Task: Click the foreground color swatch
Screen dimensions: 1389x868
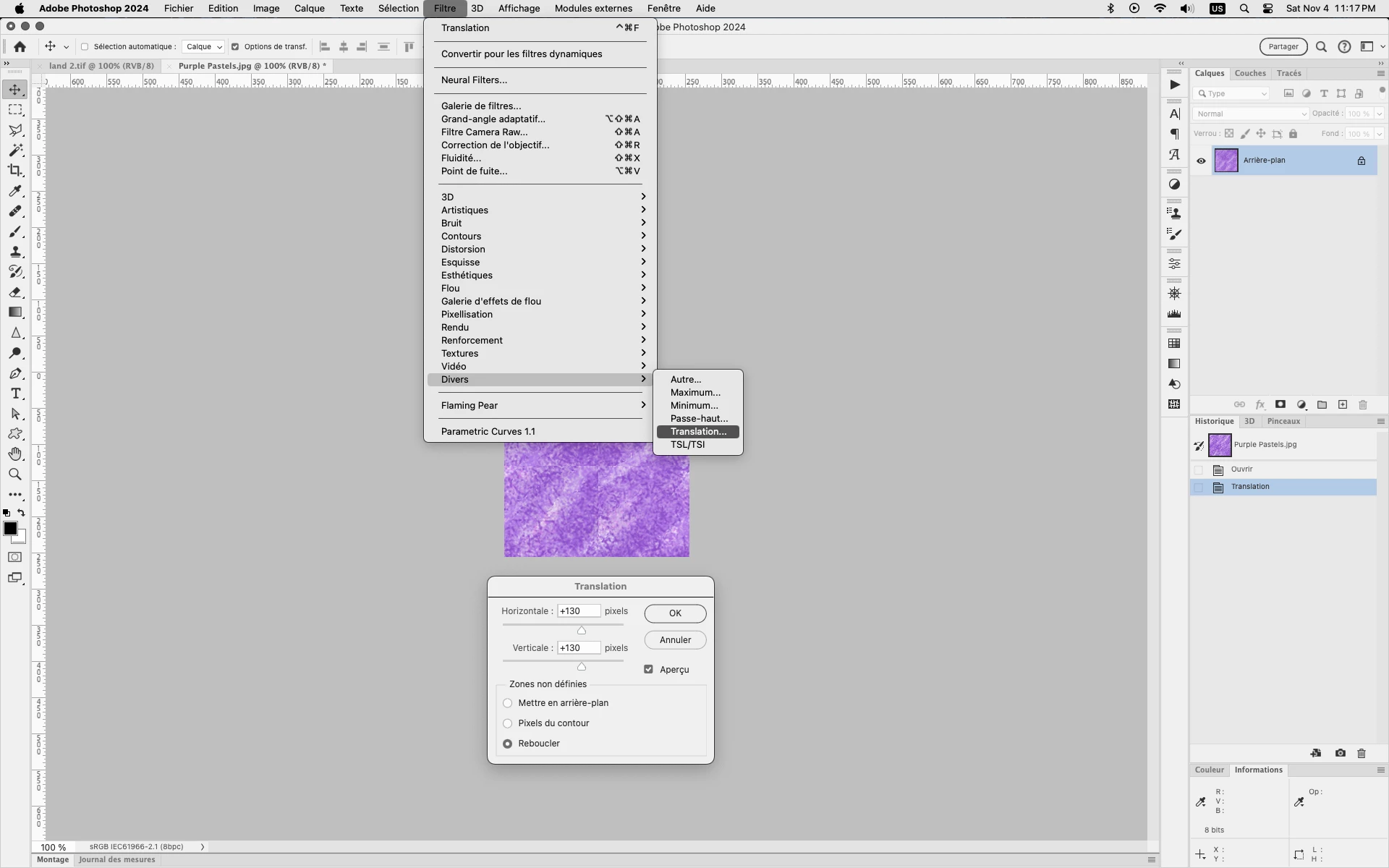Action: 10,529
